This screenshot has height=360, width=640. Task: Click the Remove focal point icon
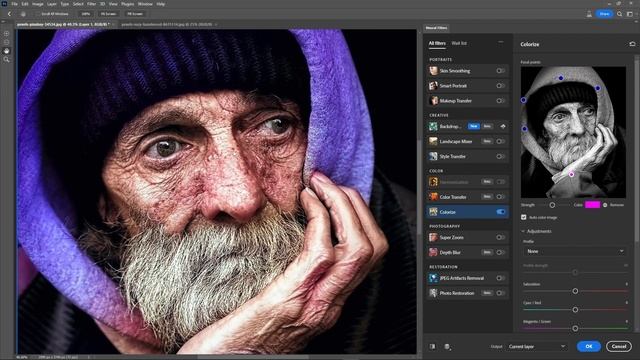pyautogui.click(x=605, y=205)
